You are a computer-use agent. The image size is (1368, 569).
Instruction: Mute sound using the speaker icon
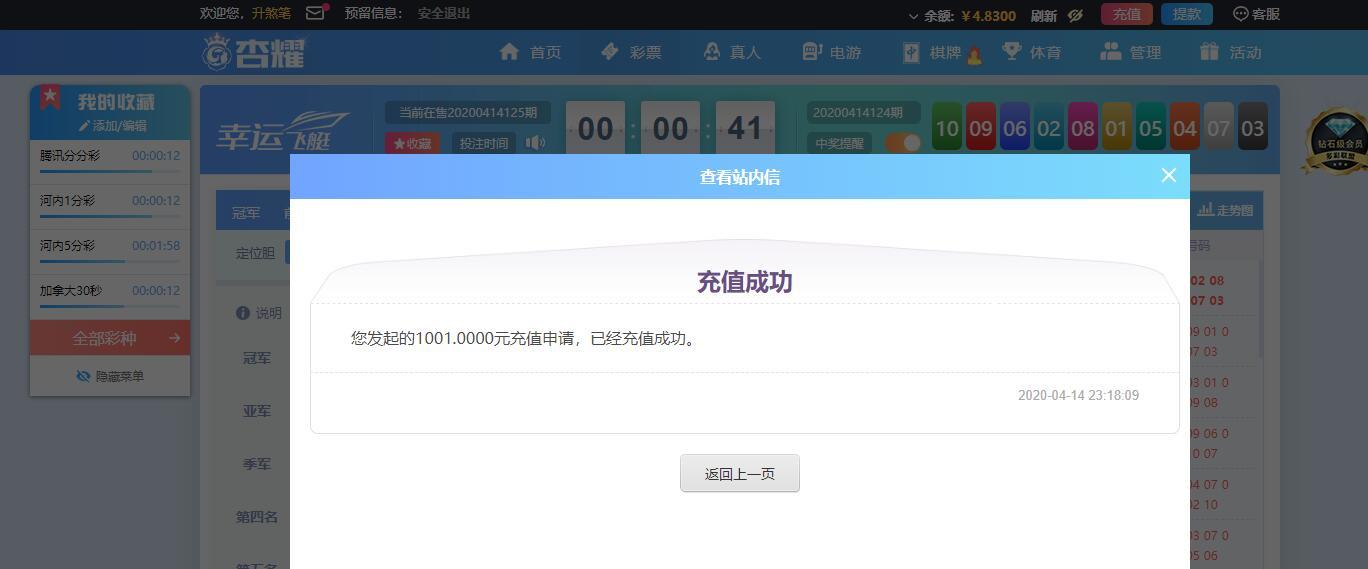(535, 143)
